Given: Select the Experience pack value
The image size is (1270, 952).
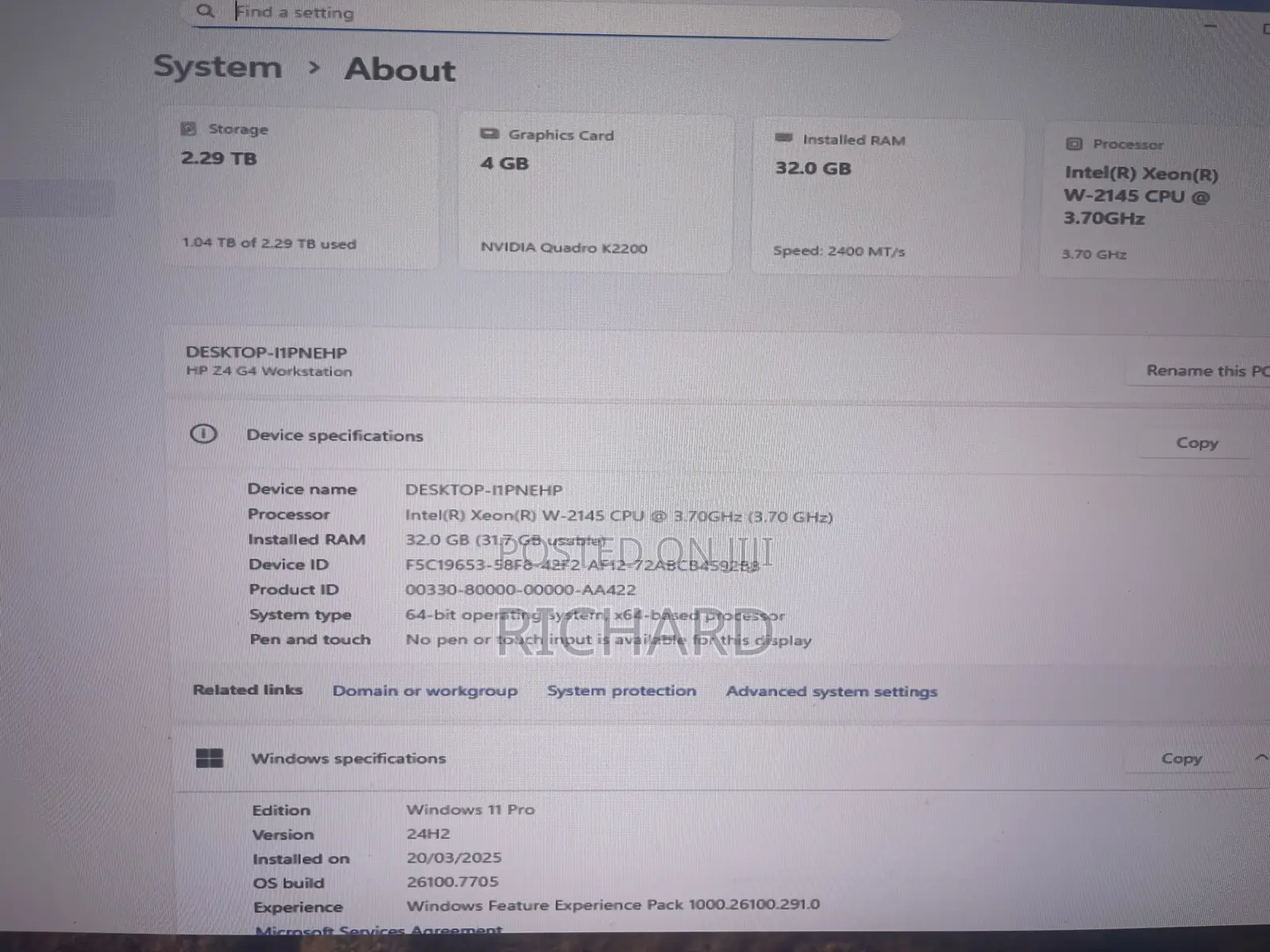Looking at the screenshot, I should coord(613,905).
